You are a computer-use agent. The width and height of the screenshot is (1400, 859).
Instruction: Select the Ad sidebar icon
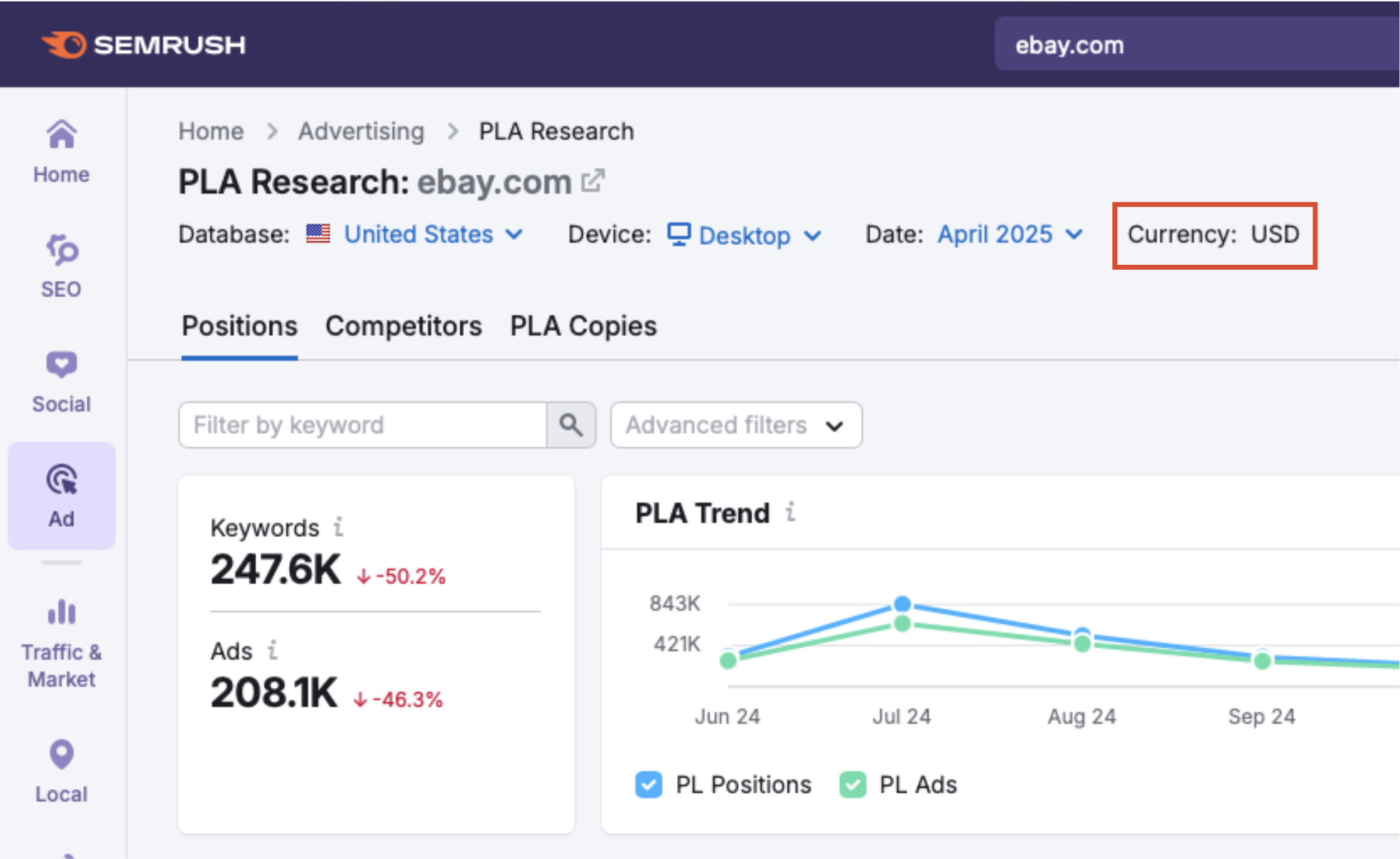(62, 495)
